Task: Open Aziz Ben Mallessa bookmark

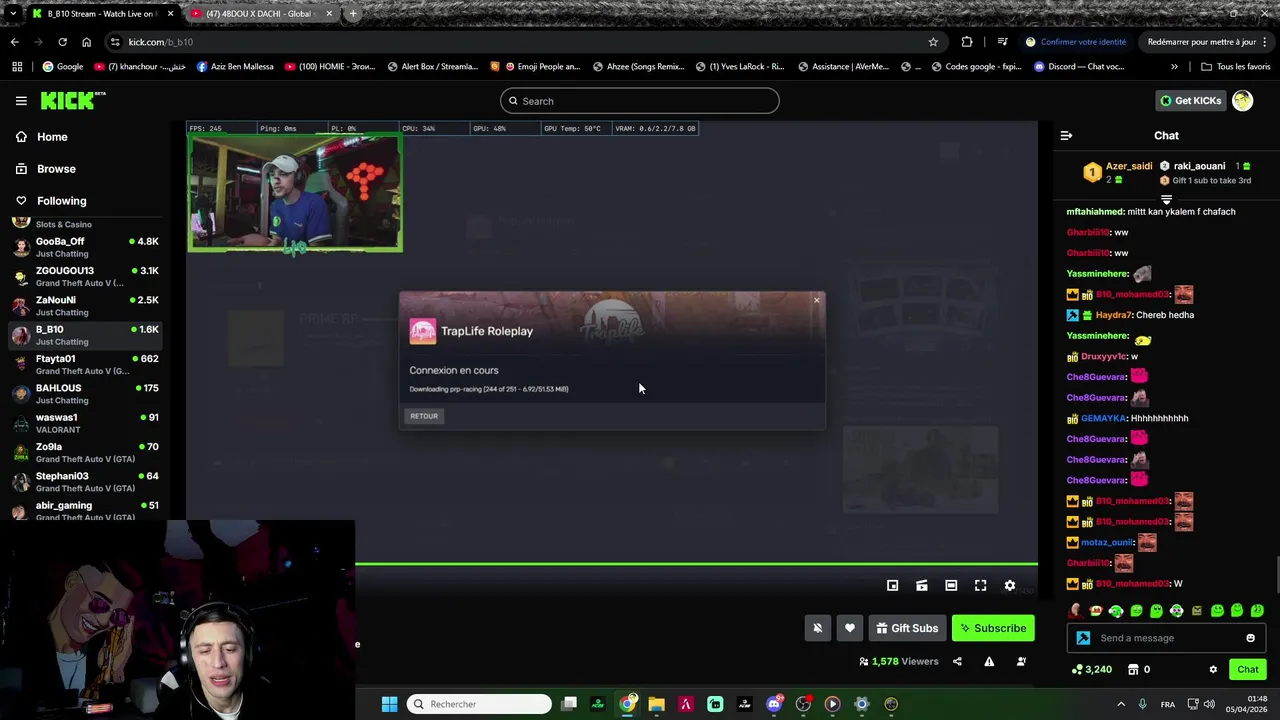Action: click(235, 67)
